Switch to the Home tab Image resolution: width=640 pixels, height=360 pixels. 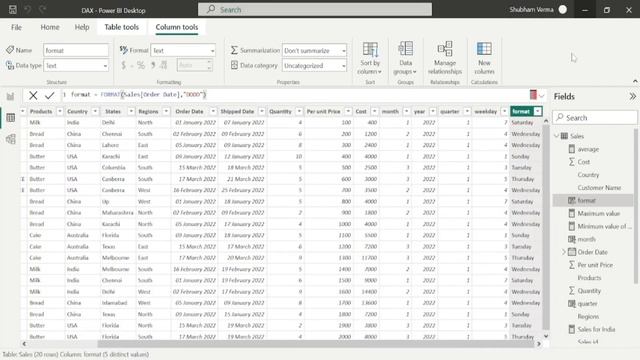50,27
